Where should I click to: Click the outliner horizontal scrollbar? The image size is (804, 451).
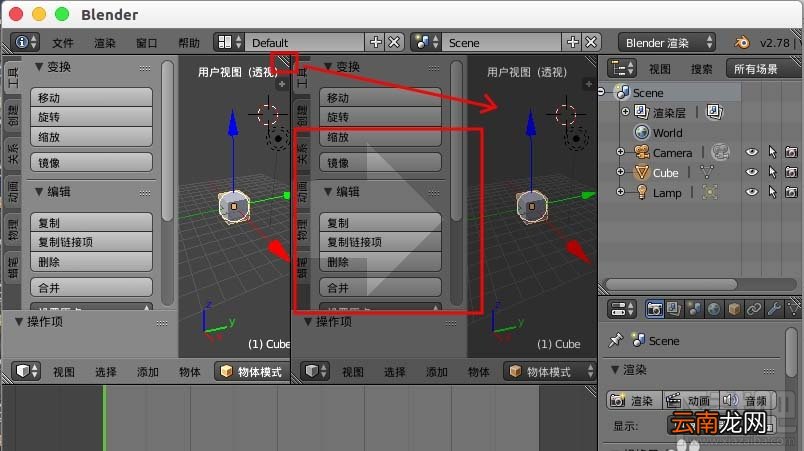coord(671,284)
